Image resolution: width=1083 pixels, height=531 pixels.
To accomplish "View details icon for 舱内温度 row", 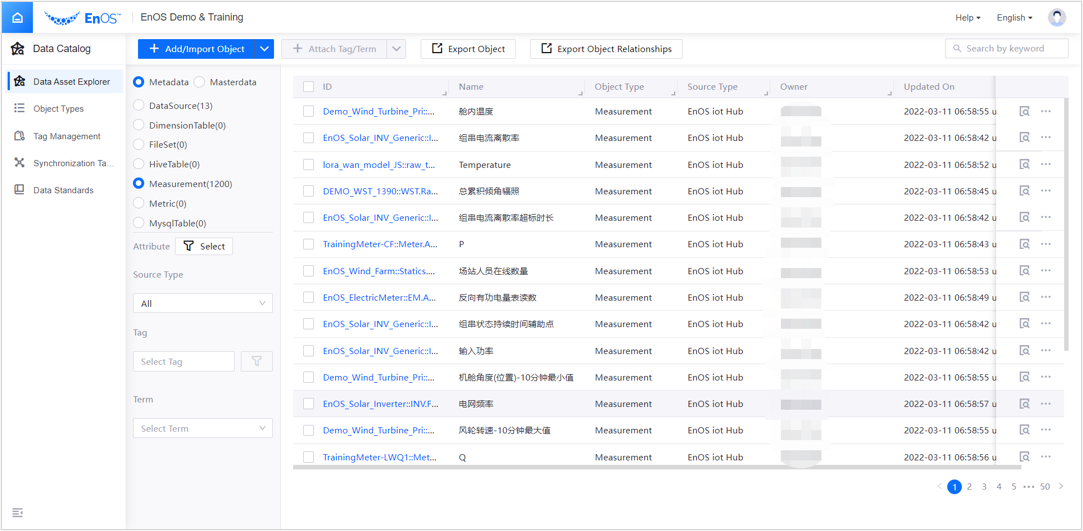I will [1024, 112].
